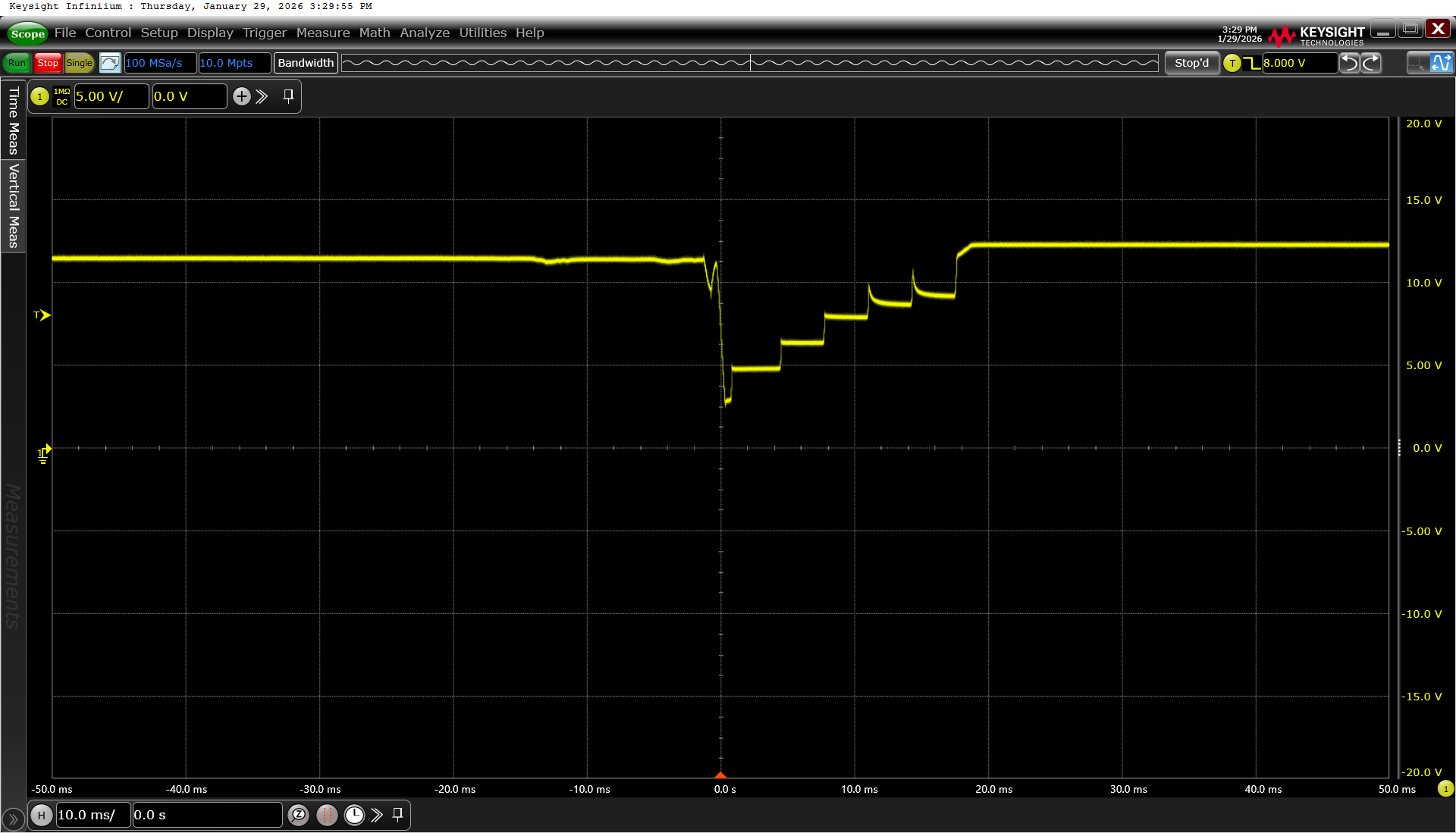Open the Setup menu
Screen dimensions: 1456x833
159,33
